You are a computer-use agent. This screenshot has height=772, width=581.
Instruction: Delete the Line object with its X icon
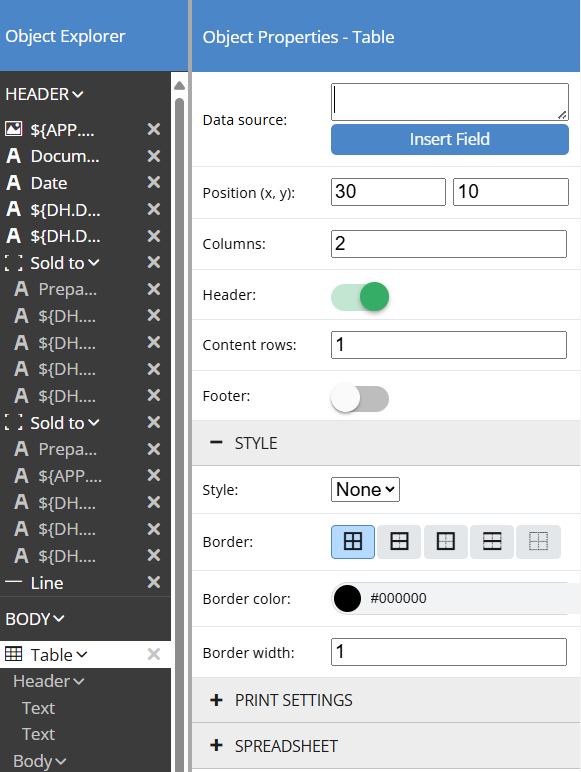pos(154,582)
